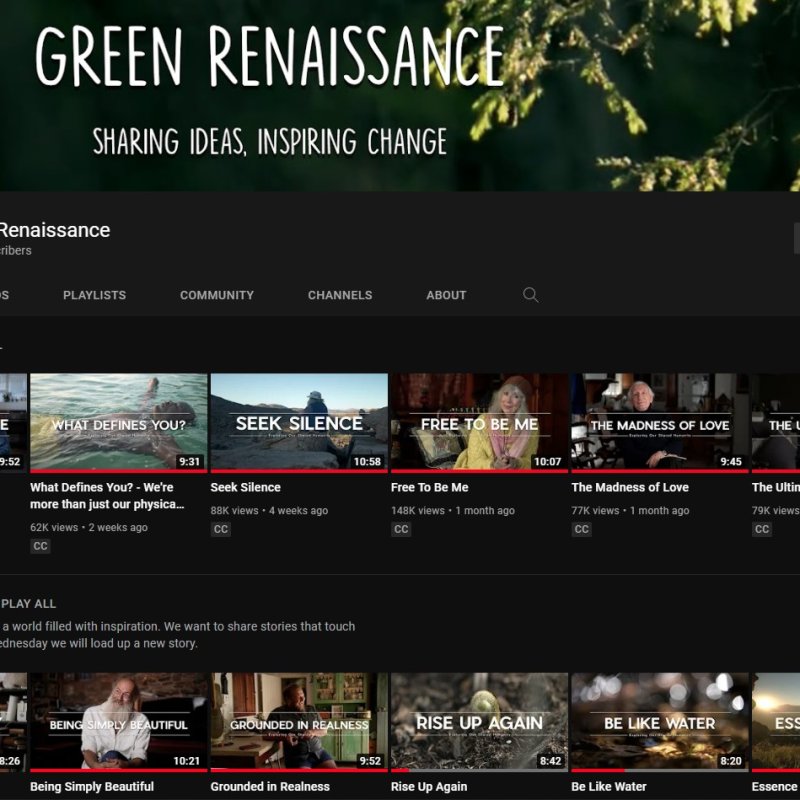The image size is (800, 800).
Task: Open 'Grounded in Realness' title link
Action: 270,786
